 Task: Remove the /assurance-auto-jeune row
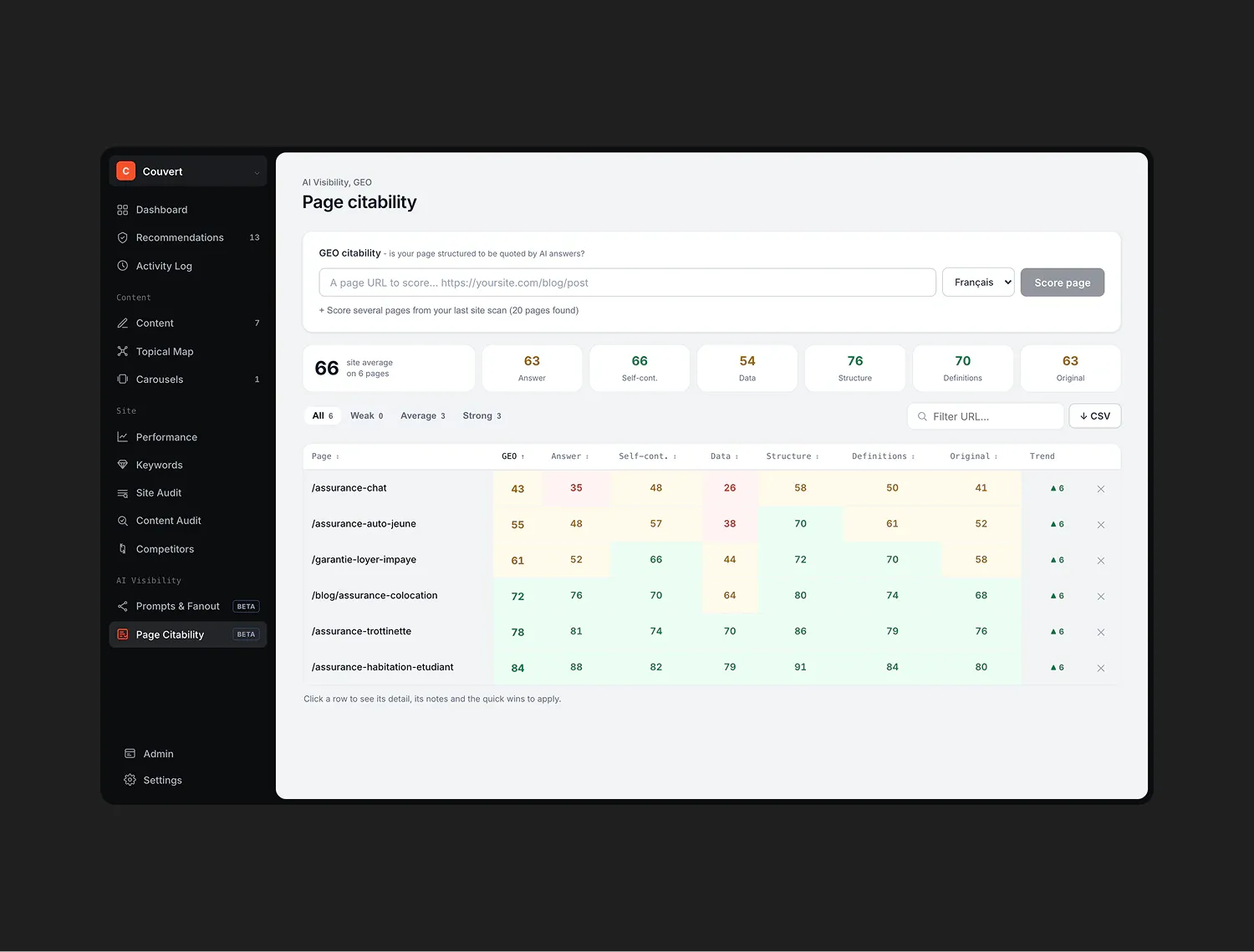click(x=1101, y=525)
